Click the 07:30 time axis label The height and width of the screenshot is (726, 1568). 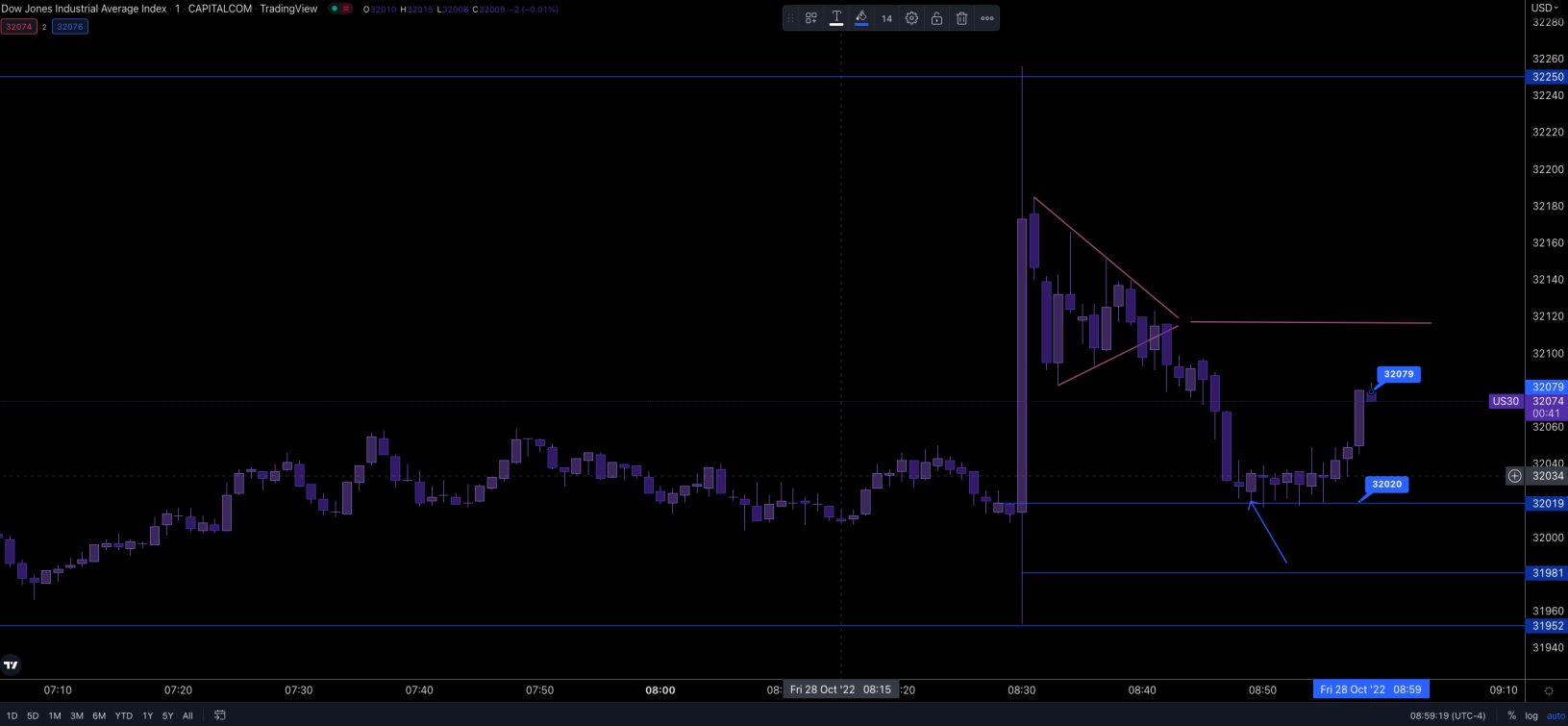299,690
